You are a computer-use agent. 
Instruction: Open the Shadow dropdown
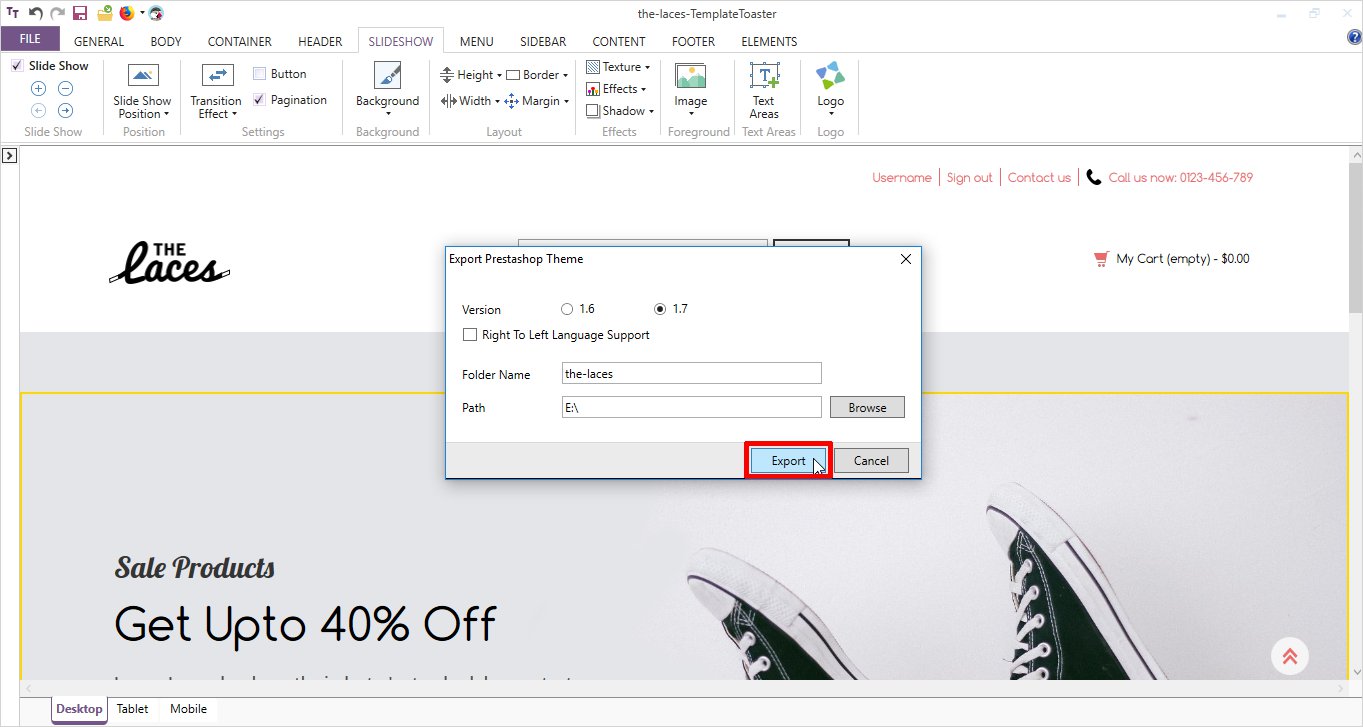[651, 111]
